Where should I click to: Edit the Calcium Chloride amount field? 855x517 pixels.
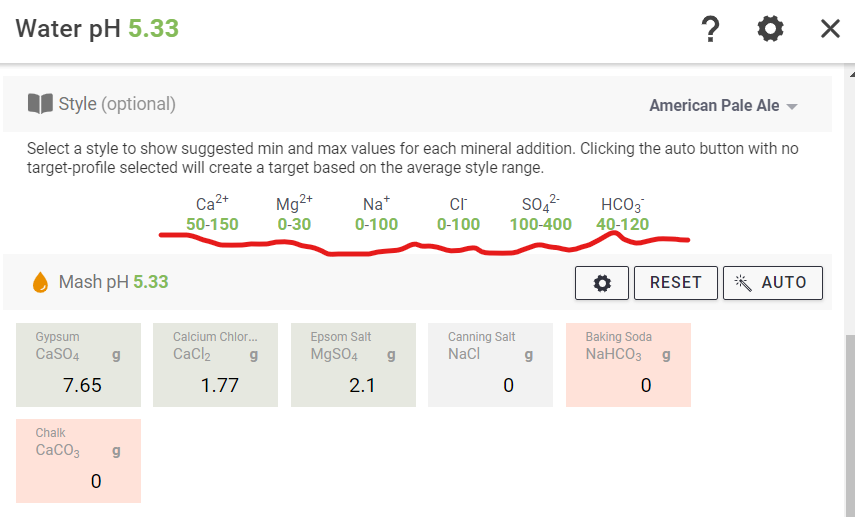[x=219, y=385]
